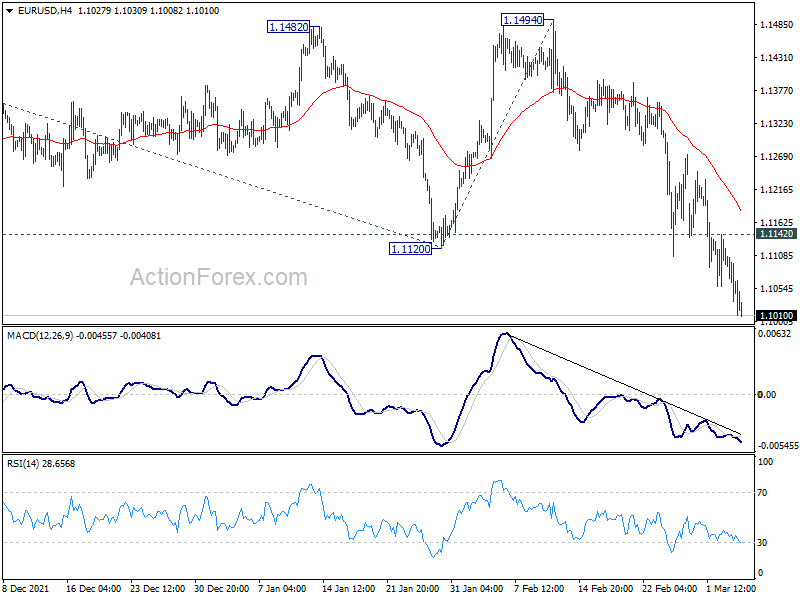Select the 1 Mar 12:00 time label

731,588
